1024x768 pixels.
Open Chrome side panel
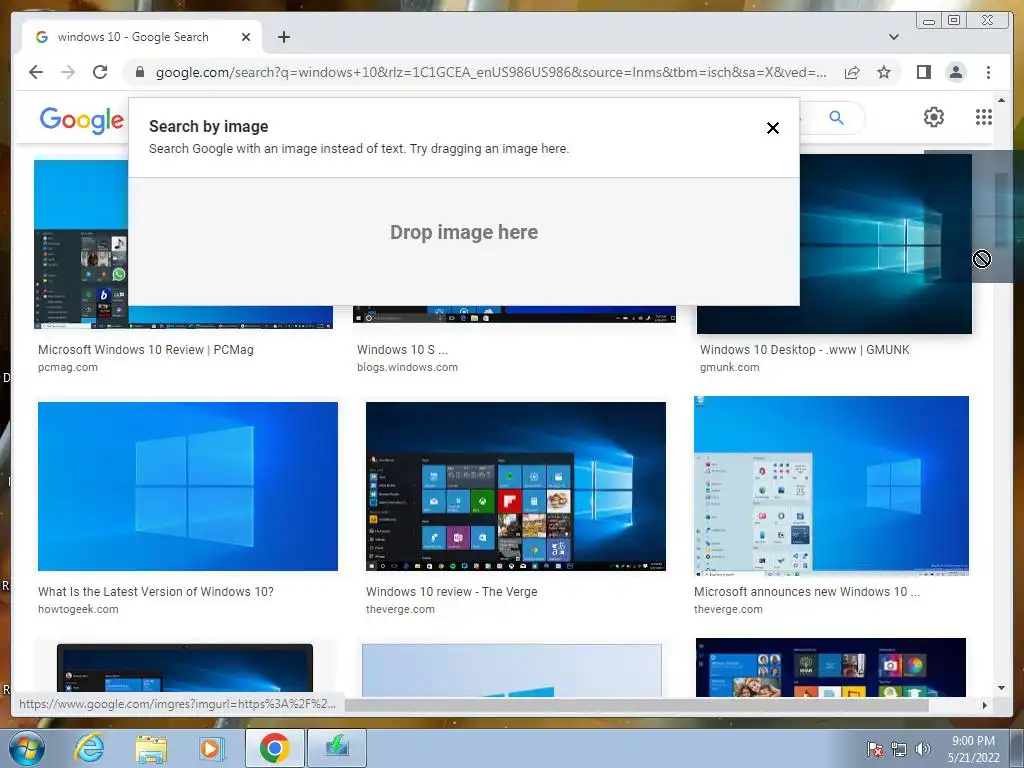(x=923, y=72)
